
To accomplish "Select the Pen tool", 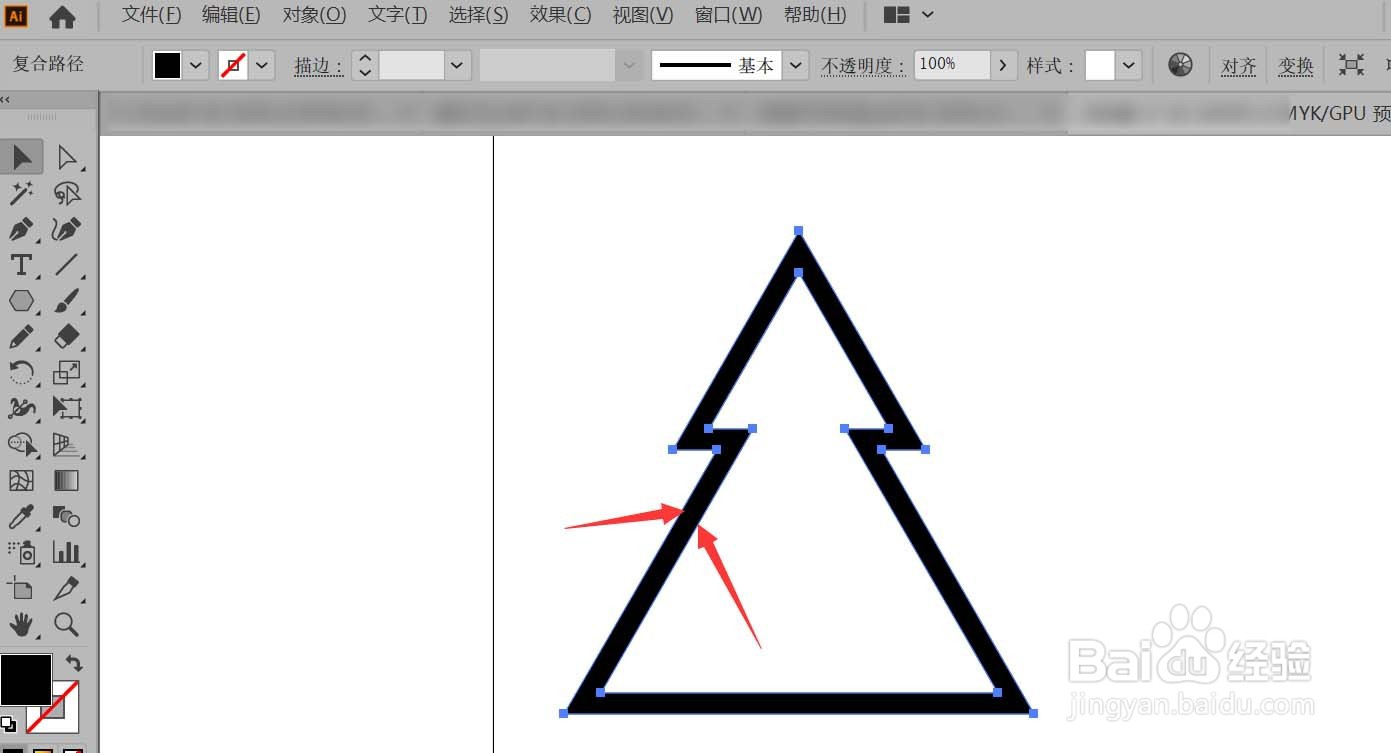I will click(22, 229).
